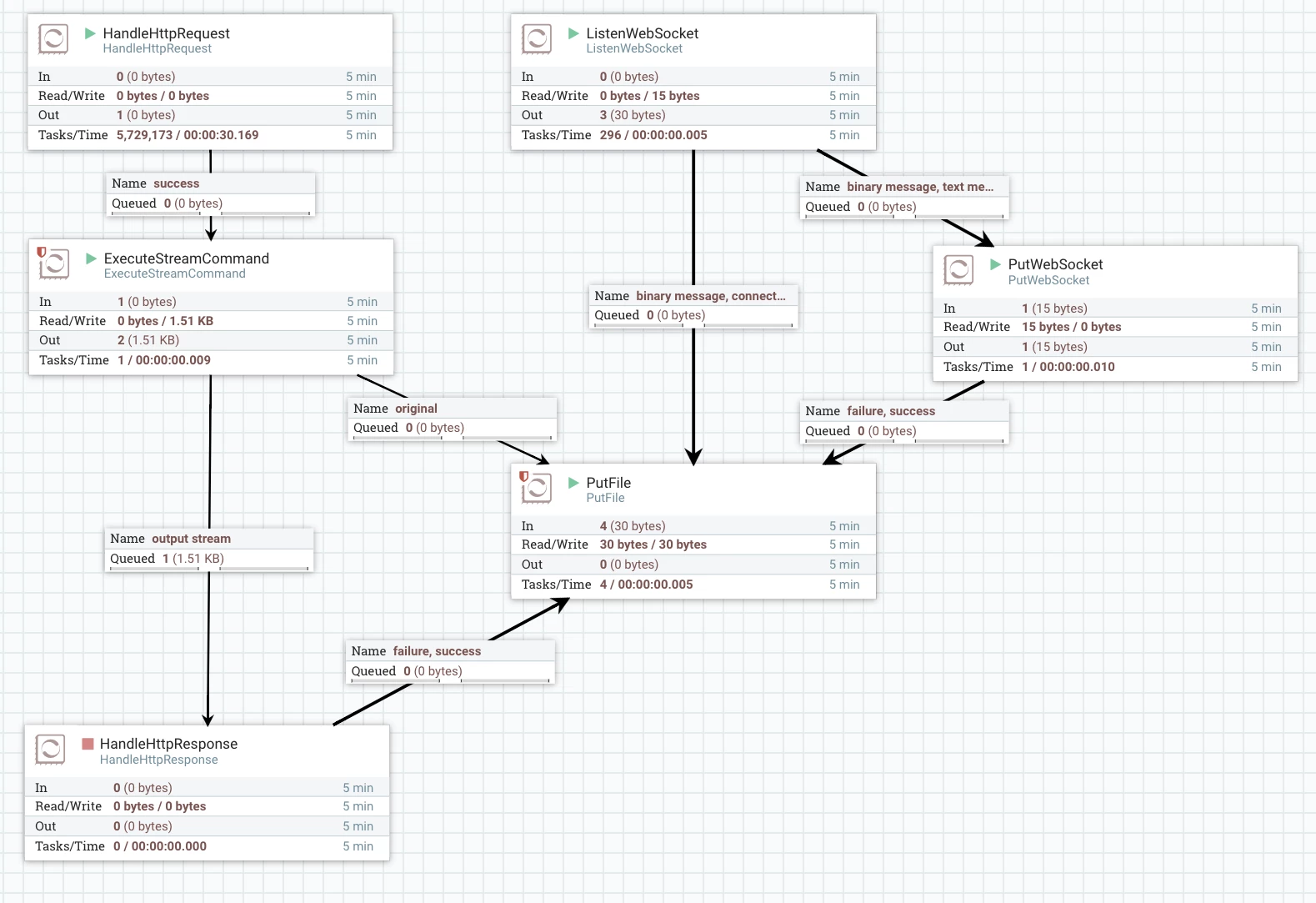1316x903 pixels.
Task: Click Tasks/Time value 5,729,173 / 00:00:30.169
Action: click(188, 135)
